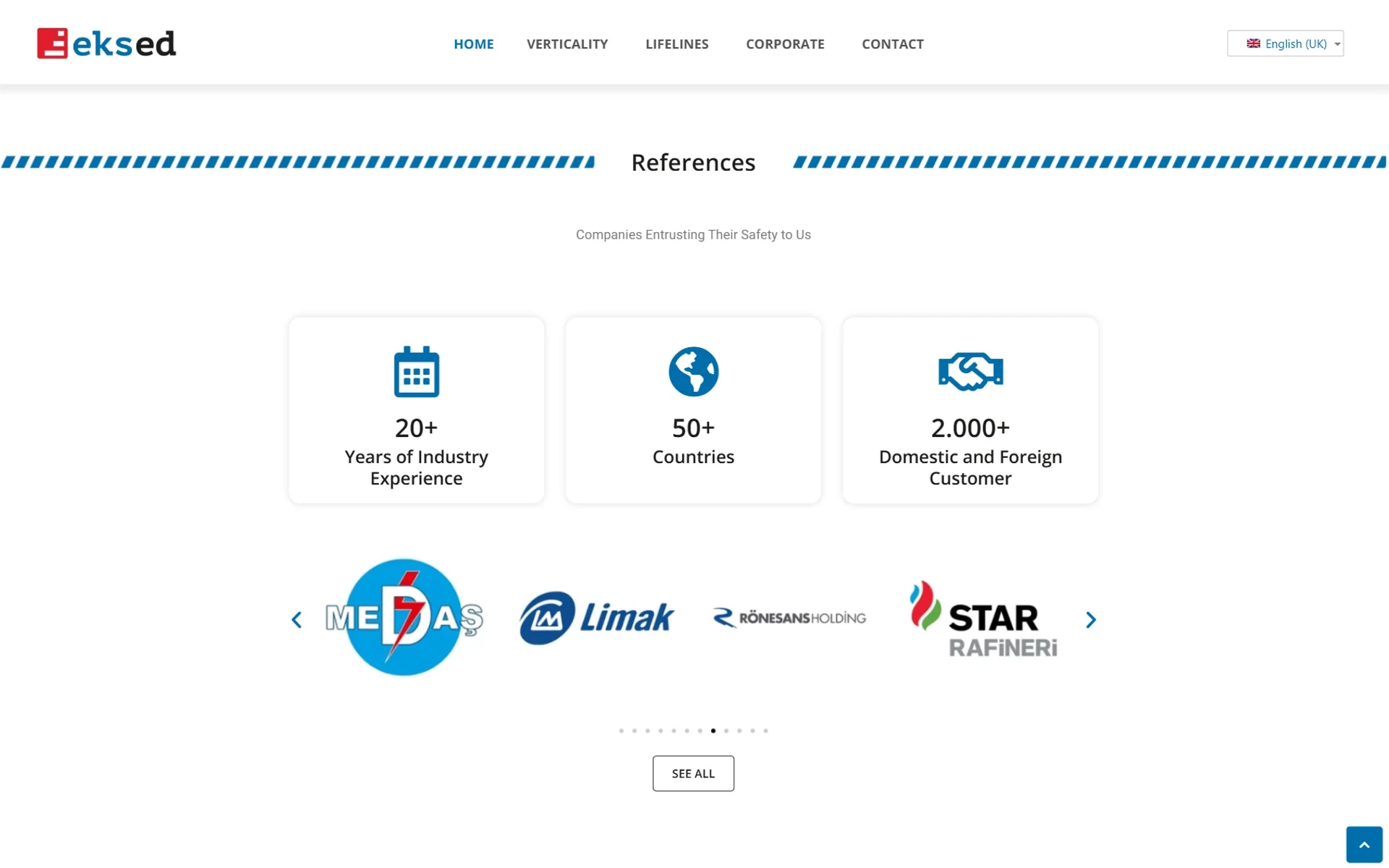The image size is (1389, 868).
Task: Click the STAR Rafineri logo
Action: pyautogui.click(x=984, y=619)
